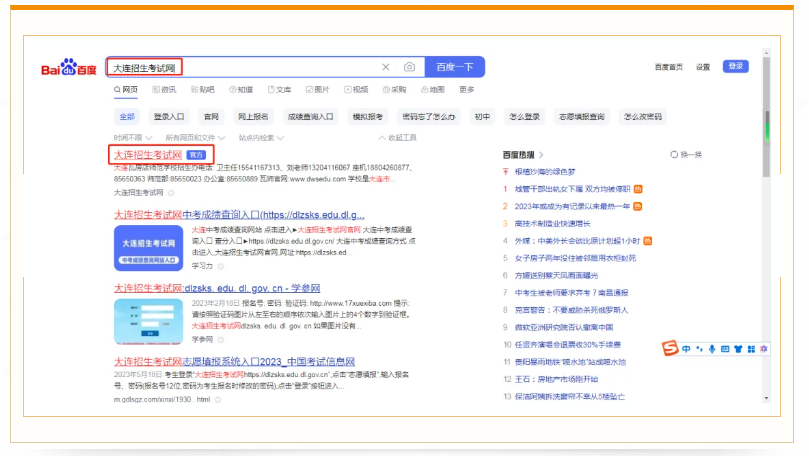The image size is (809, 456).
Task: Open Sogou soft keyboard icon
Action: (725, 348)
